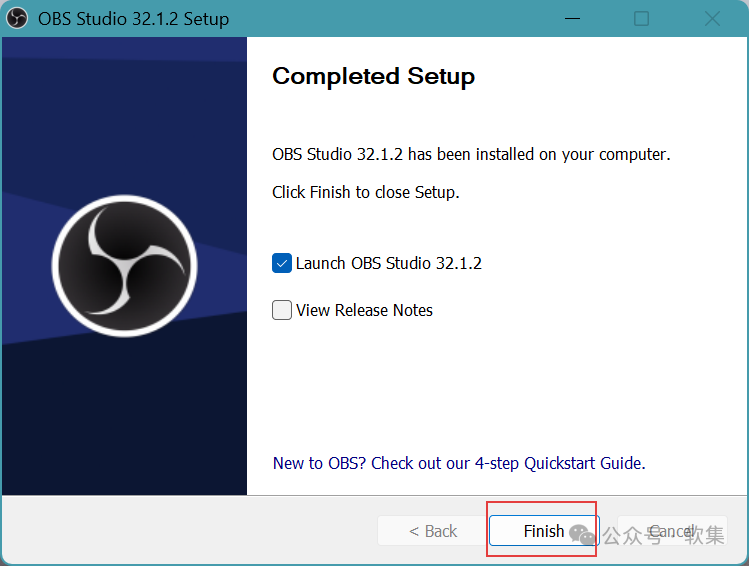
Task: Minimize the OBS Setup window
Action: 572,19
